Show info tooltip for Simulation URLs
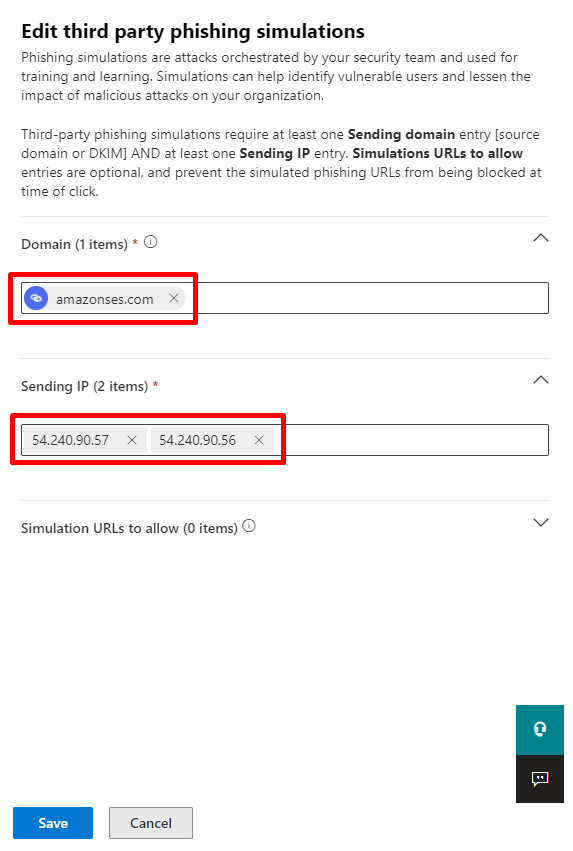573x851 pixels. 249,526
